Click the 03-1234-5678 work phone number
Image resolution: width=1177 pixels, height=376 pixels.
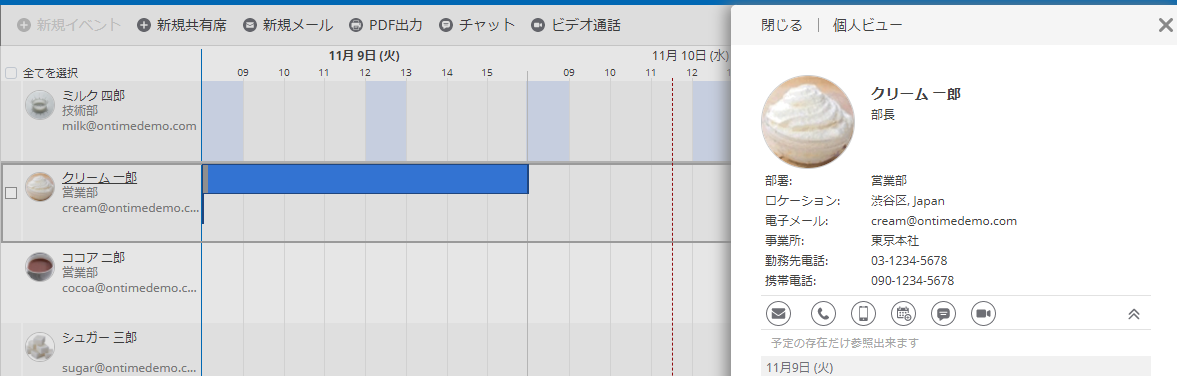click(x=909, y=260)
